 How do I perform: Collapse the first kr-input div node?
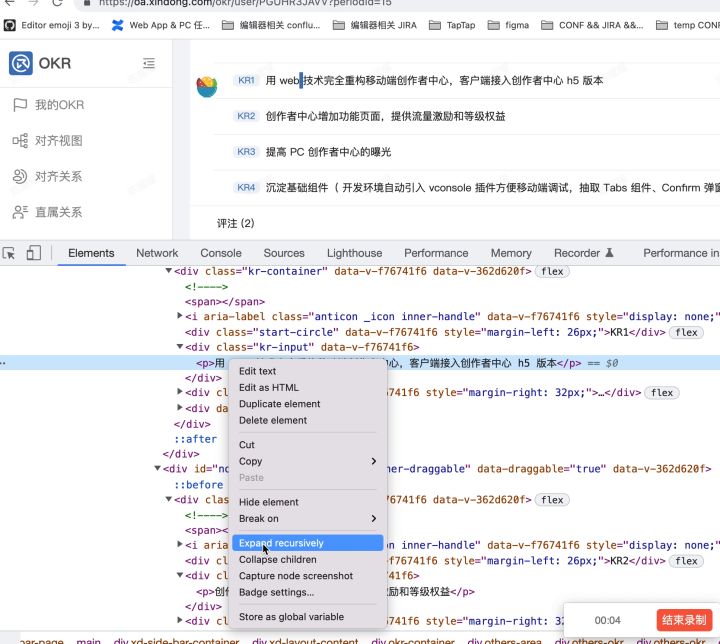coord(180,347)
